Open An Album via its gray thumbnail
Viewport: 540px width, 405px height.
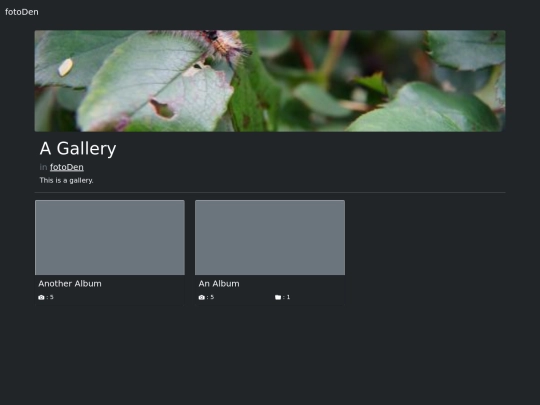click(270, 237)
